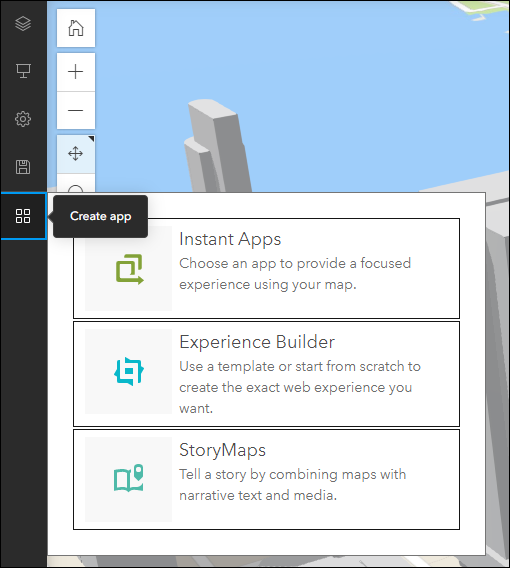The width and height of the screenshot is (510, 568).
Task: Click the Home default view button
Action: tap(76, 28)
